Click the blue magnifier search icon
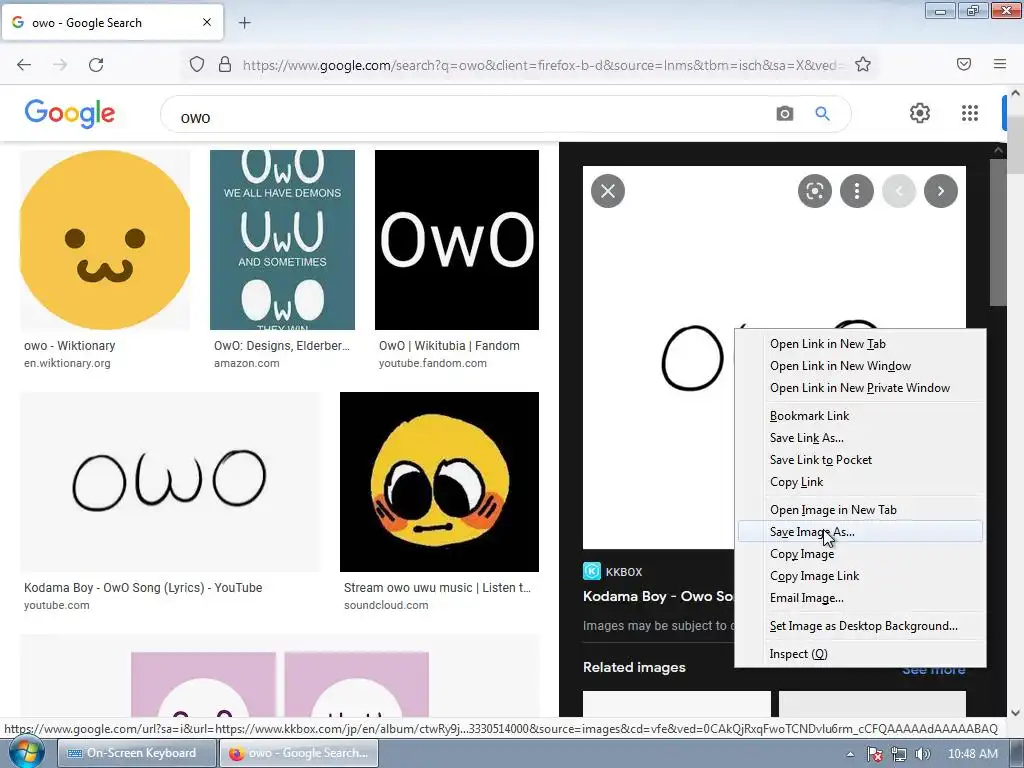Viewport: 1024px width, 768px height. pyautogui.click(x=822, y=114)
